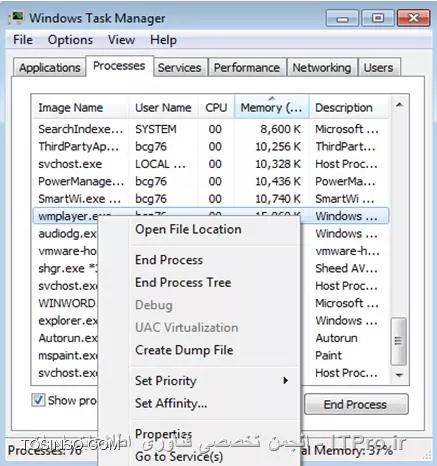Open the Options menu
This screenshot has width=437, height=466.
tap(70, 40)
